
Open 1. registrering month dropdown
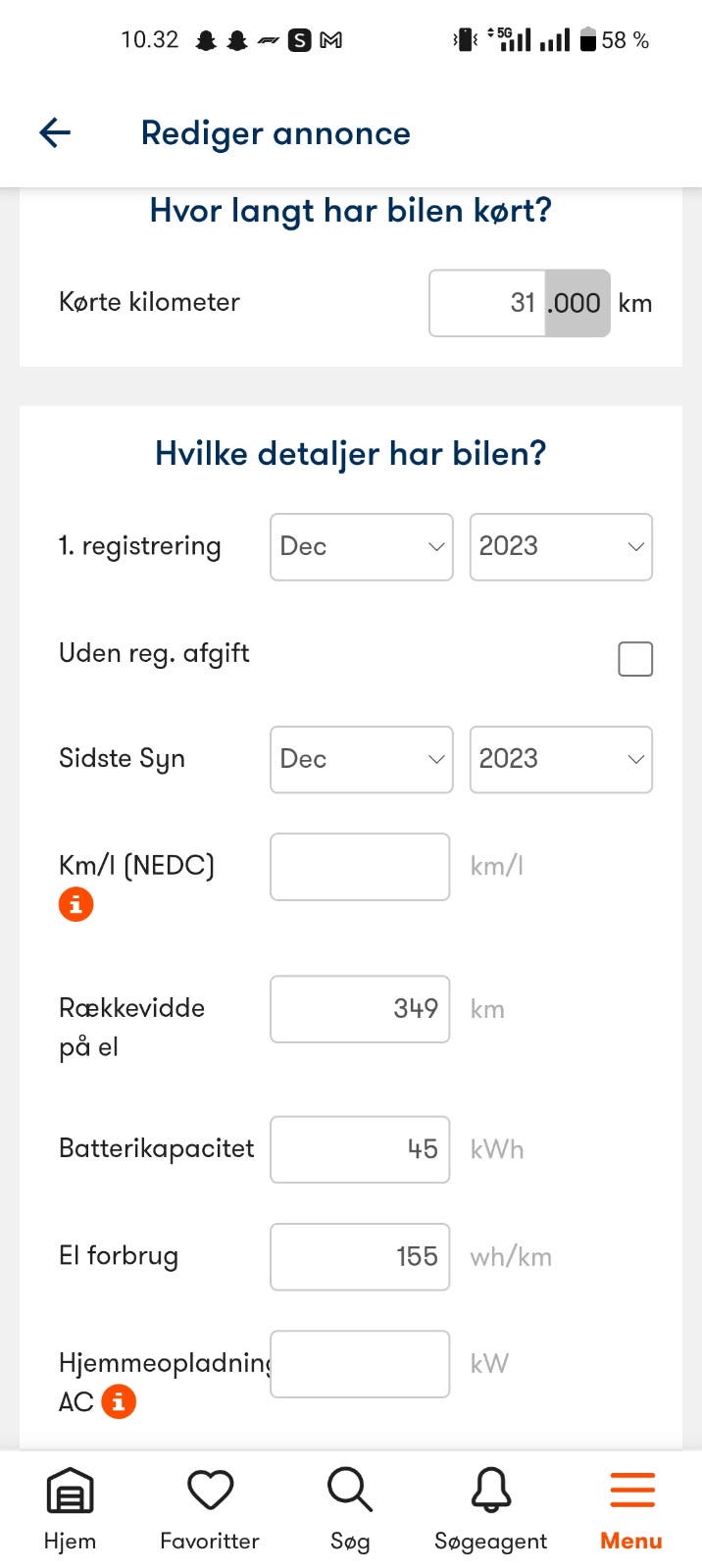point(361,547)
